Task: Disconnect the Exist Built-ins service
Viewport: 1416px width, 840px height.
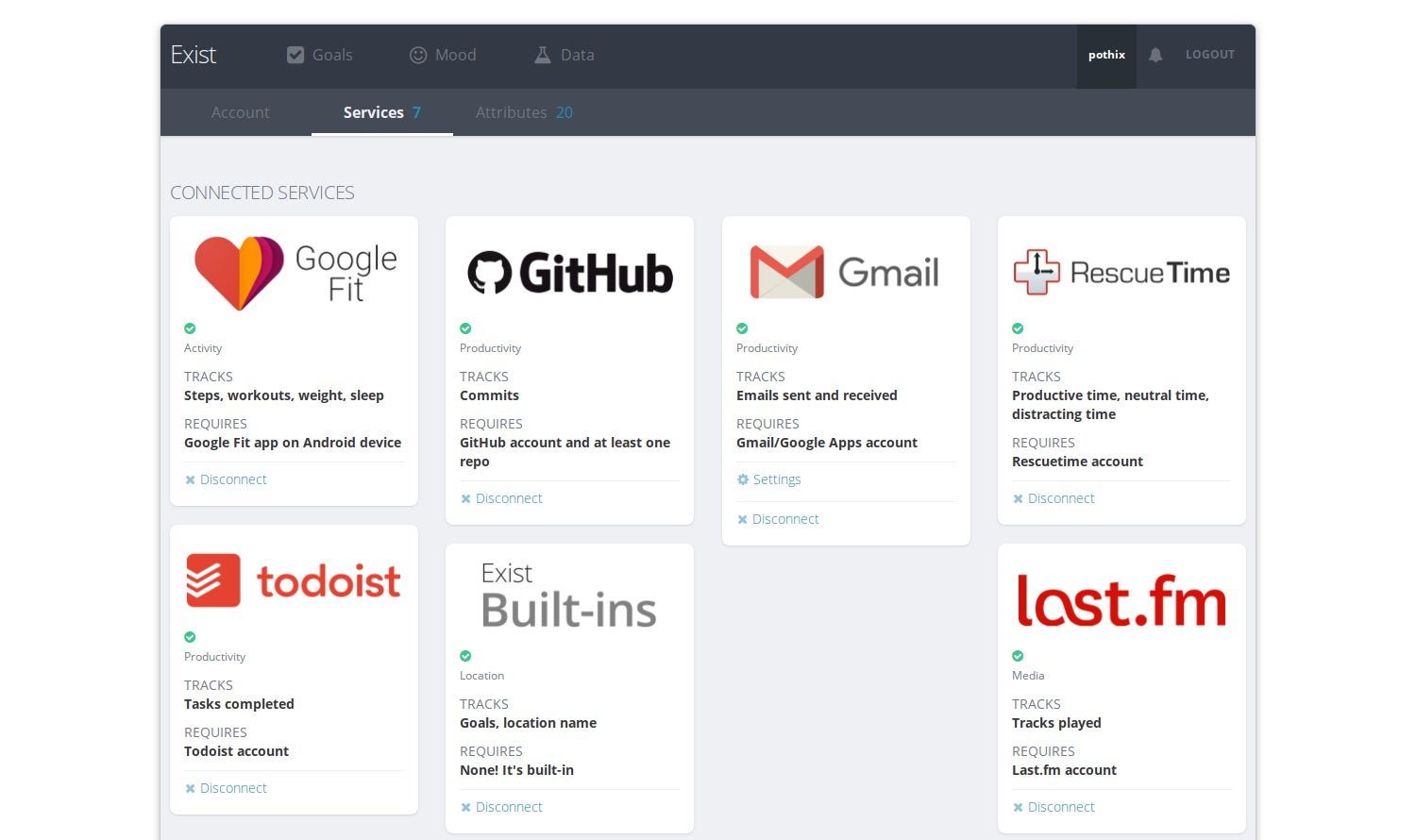Action: click(x=501, y=807)
